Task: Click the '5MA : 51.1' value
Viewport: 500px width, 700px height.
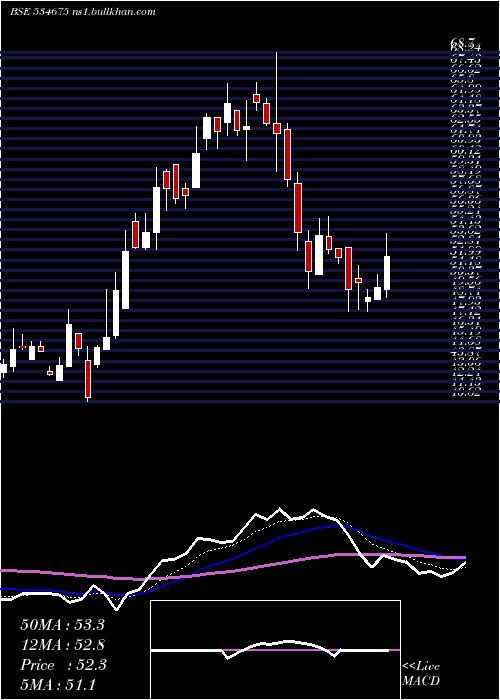Action: [58, 684]
